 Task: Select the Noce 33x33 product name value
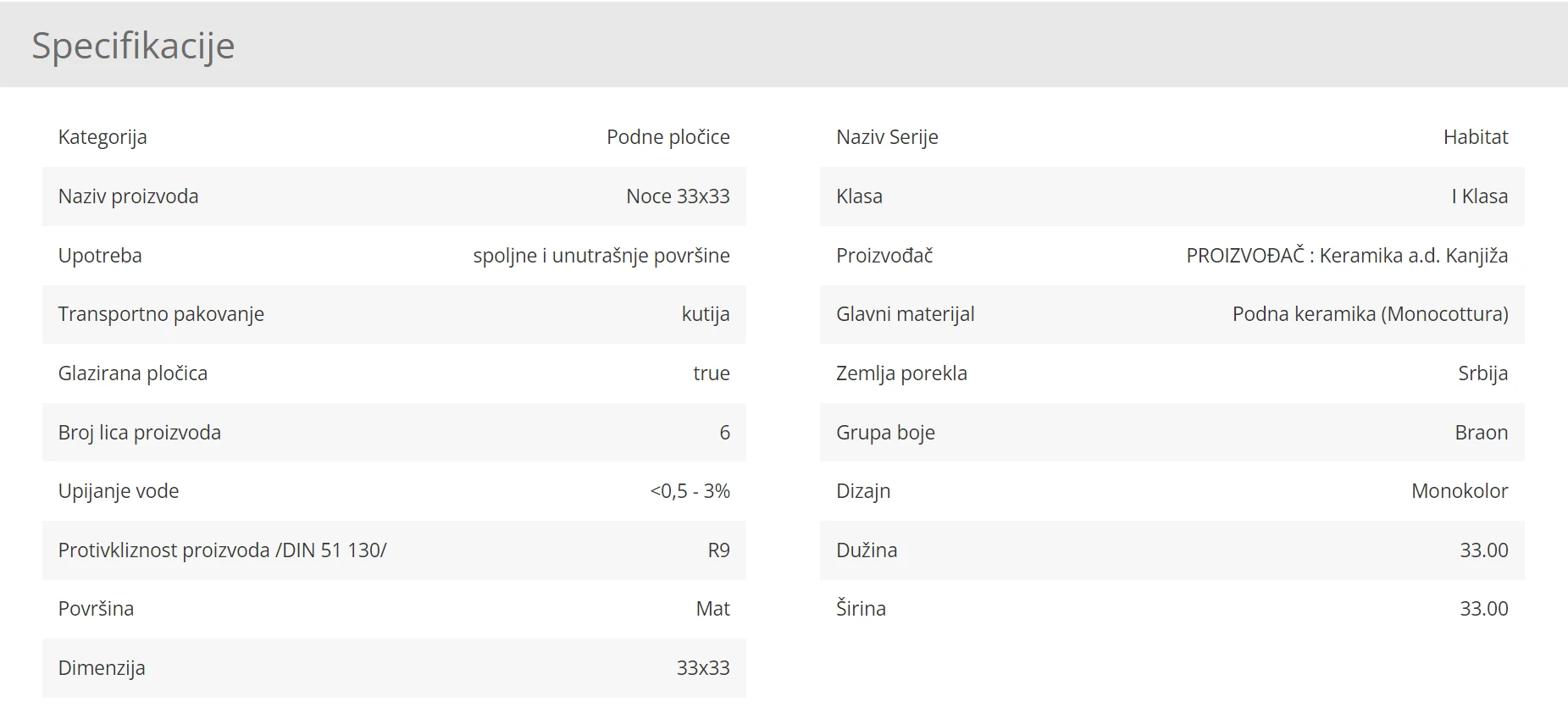pyautogui.click(x=678, y=196)
